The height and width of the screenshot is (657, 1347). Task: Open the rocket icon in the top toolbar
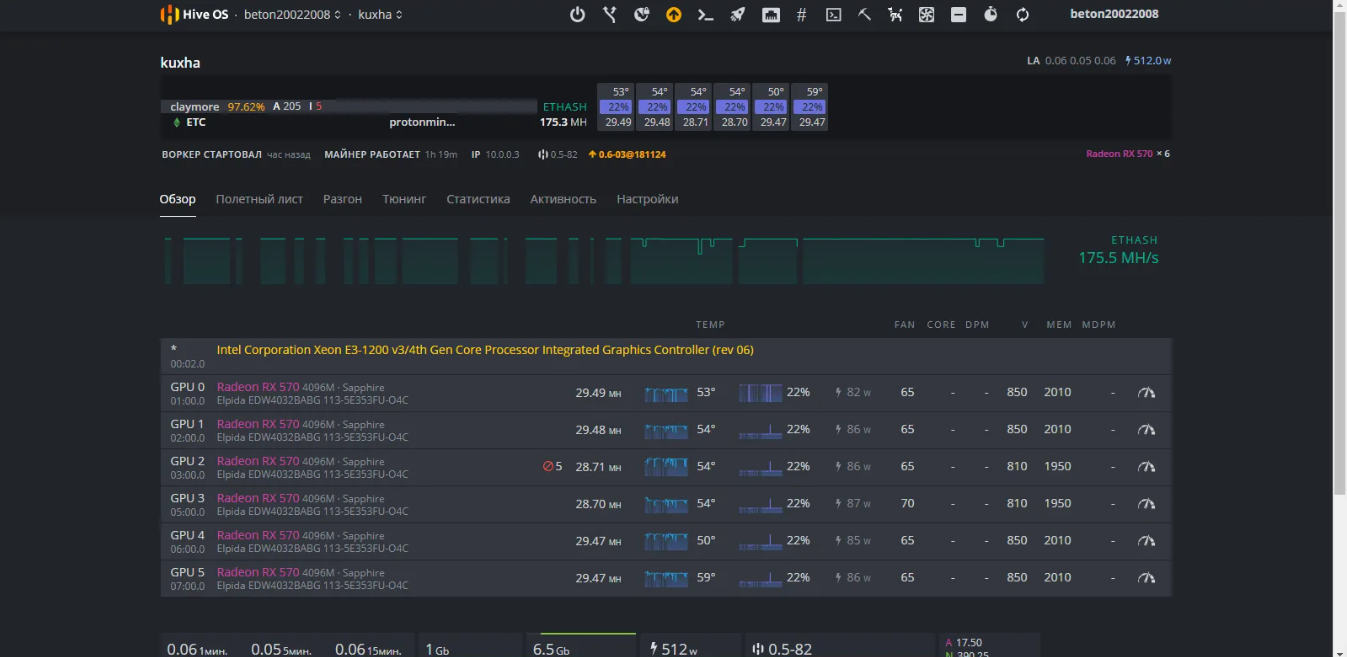point(737,15)
